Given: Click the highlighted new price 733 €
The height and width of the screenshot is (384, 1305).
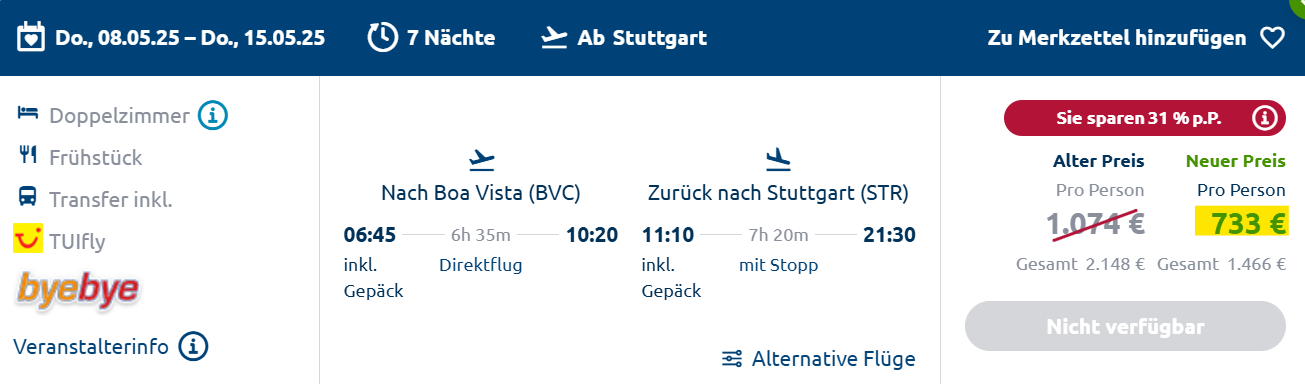Looking at the screenshot, I should click(1241, 224).
